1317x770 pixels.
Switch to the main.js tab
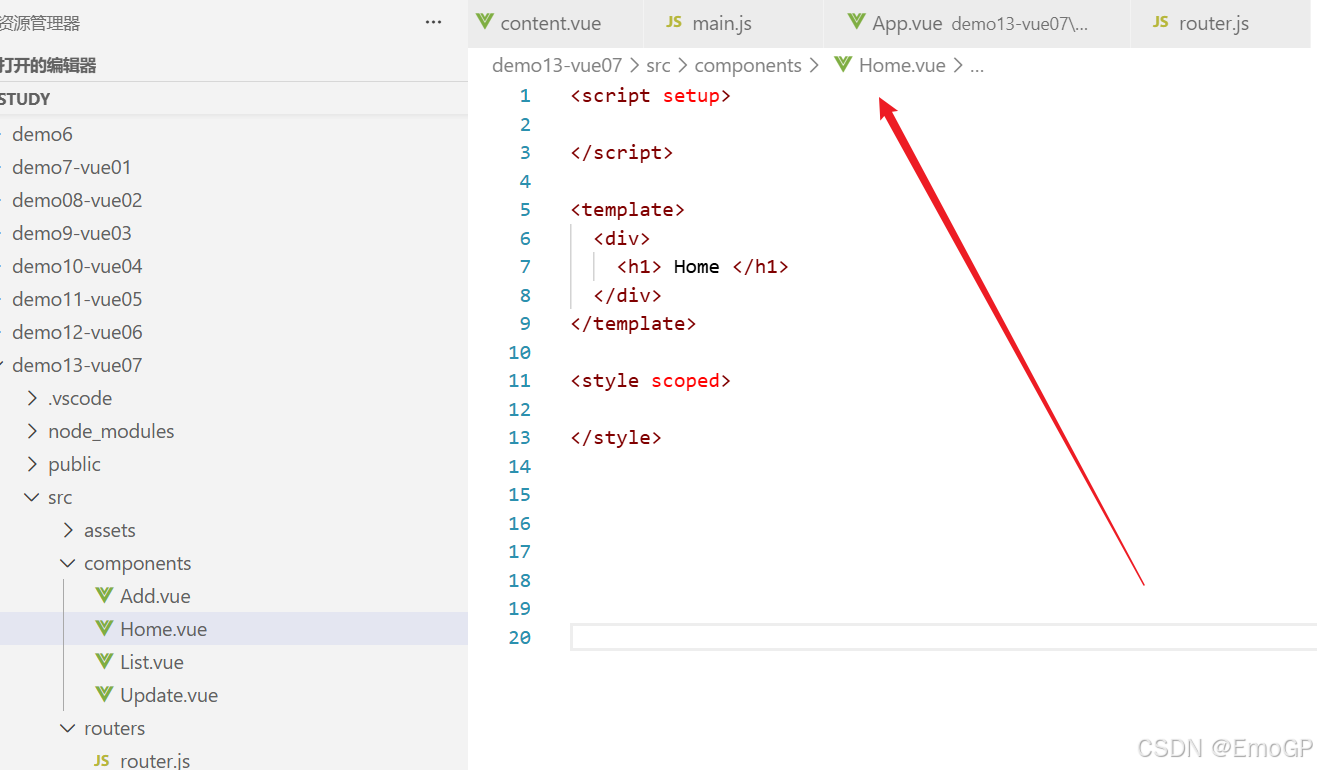[x=734, y=23]
